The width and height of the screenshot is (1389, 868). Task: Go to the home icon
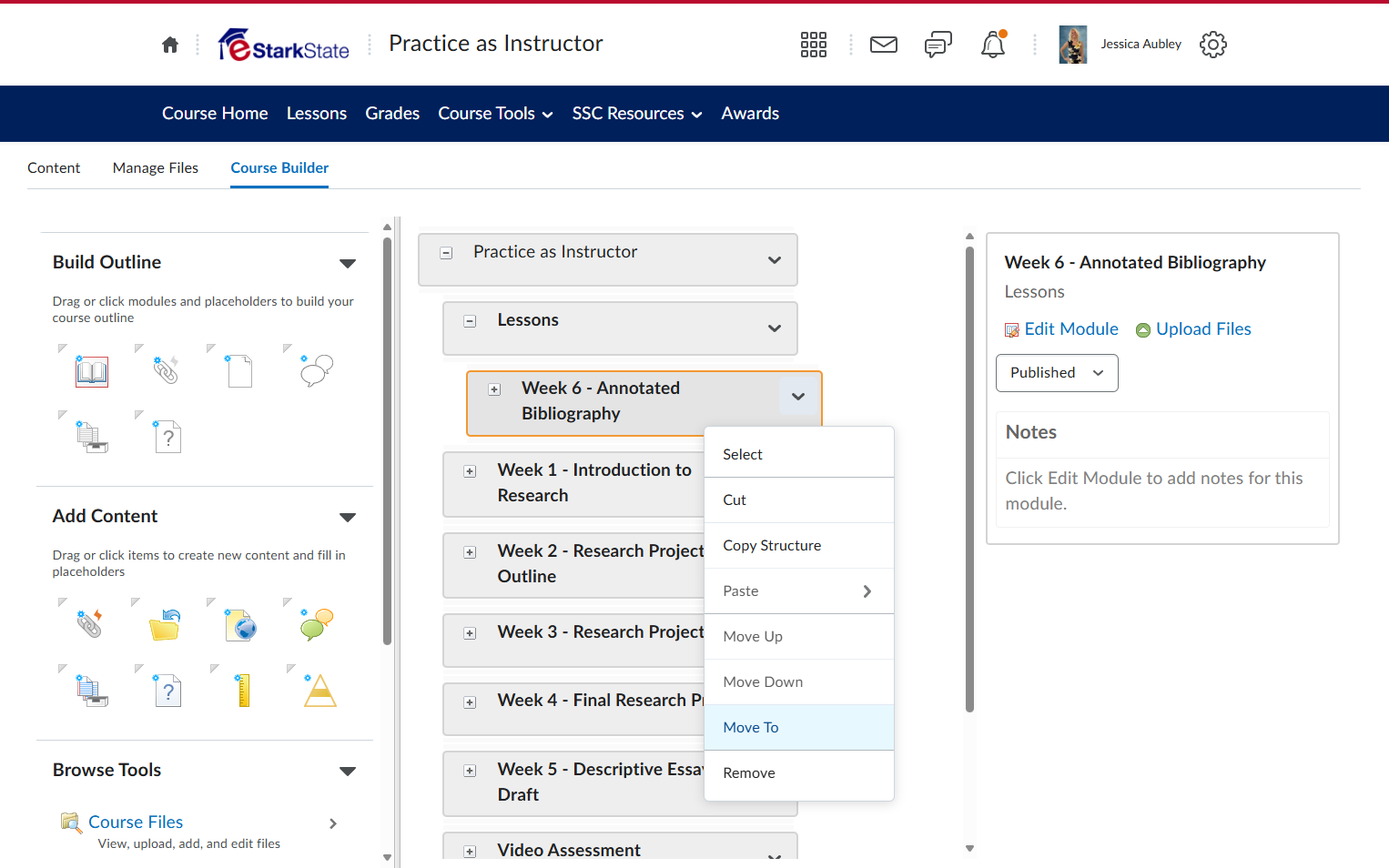tap(170, 45)
